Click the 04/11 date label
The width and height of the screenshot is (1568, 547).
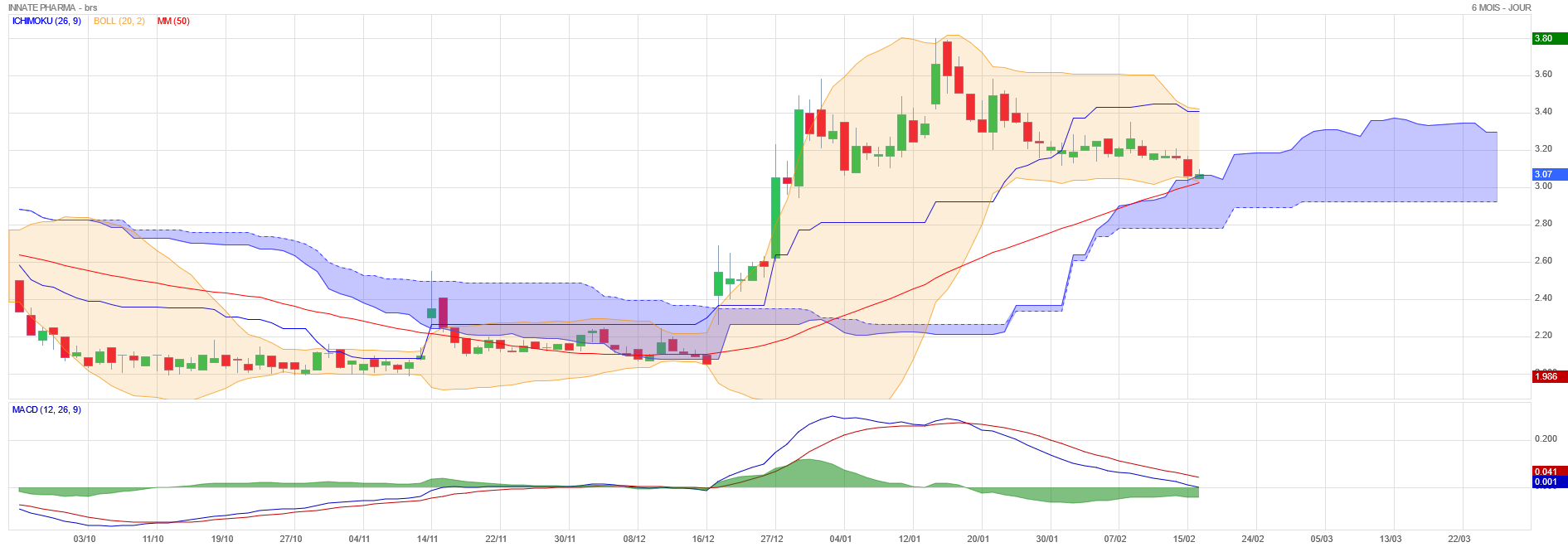[359, 539]
